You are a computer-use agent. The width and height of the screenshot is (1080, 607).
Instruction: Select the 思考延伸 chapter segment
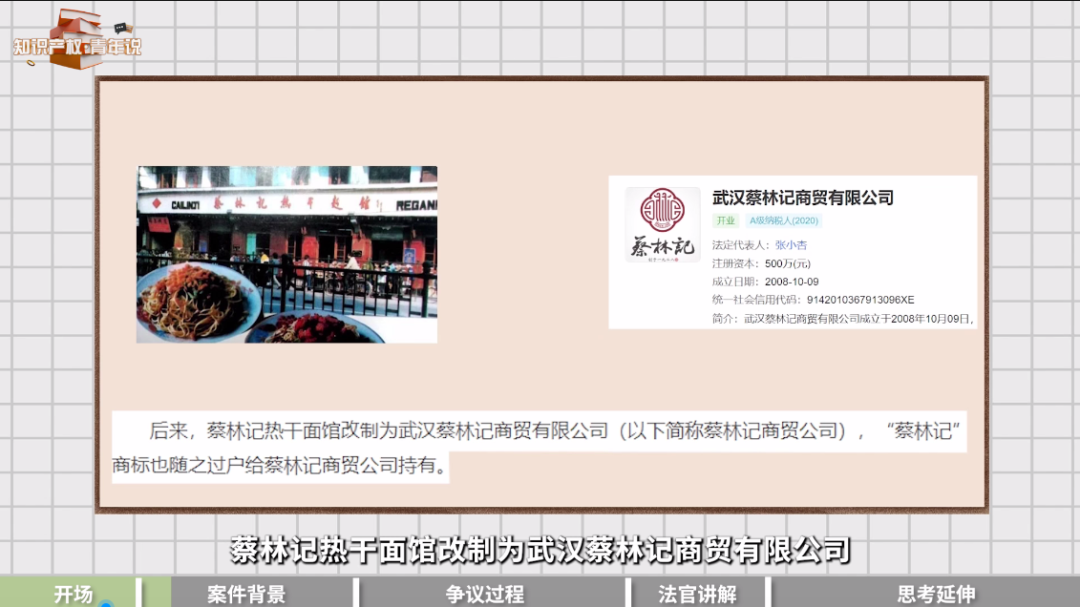pyautogui.click(x=935, y=594)
